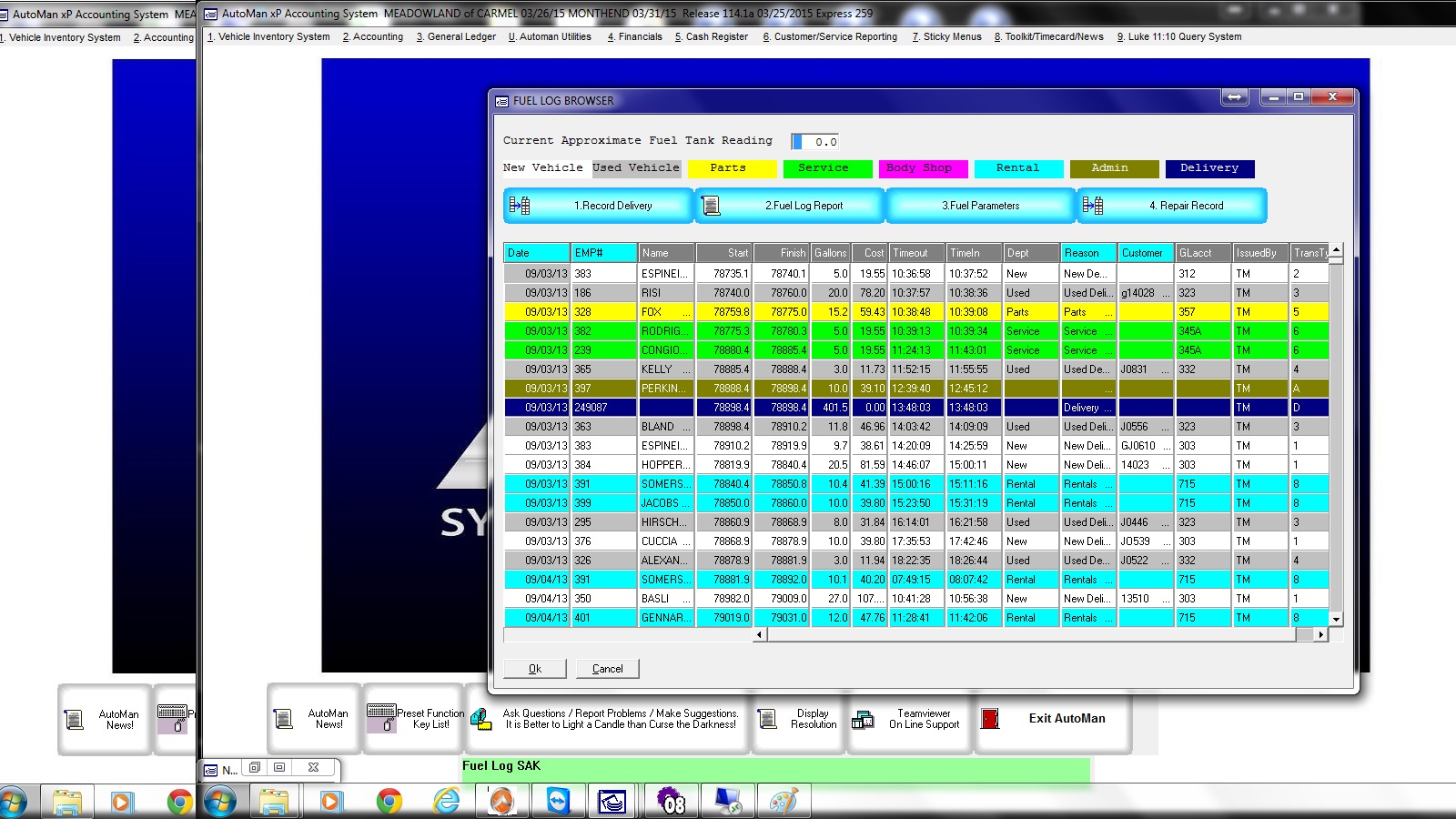
Task: Click the yellow Parts legend swatch
Action: pyautogui.click(x=732, y=168)
